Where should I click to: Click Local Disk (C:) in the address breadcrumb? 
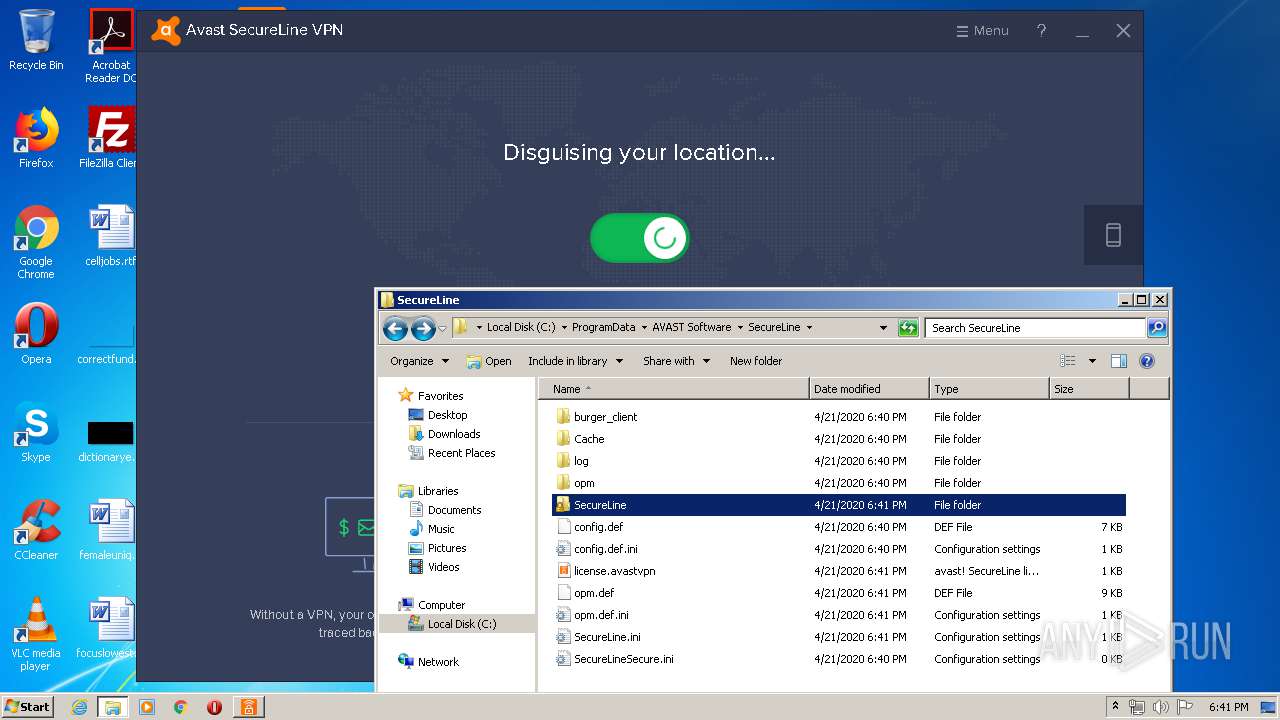(520, 327)
